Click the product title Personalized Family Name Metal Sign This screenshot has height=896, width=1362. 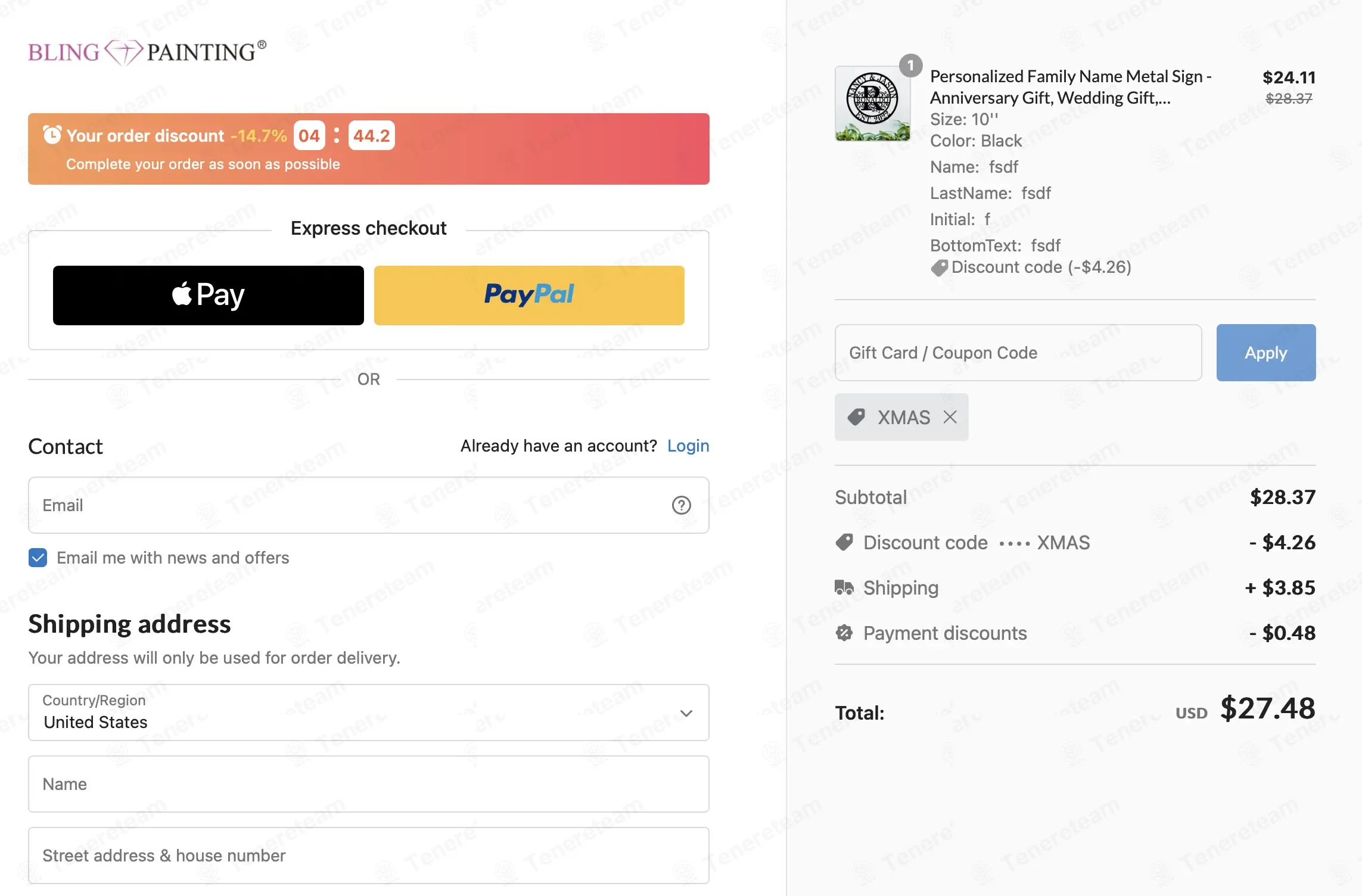1071,87
